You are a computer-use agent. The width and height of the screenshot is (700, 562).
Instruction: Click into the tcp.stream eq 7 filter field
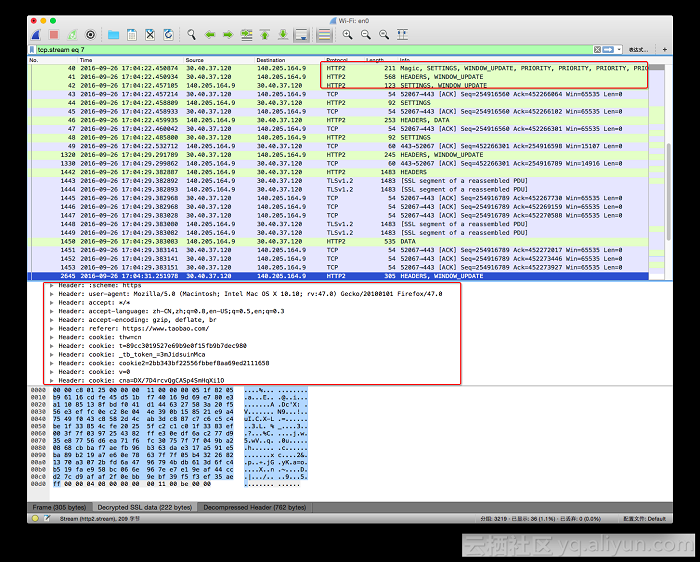312,50
